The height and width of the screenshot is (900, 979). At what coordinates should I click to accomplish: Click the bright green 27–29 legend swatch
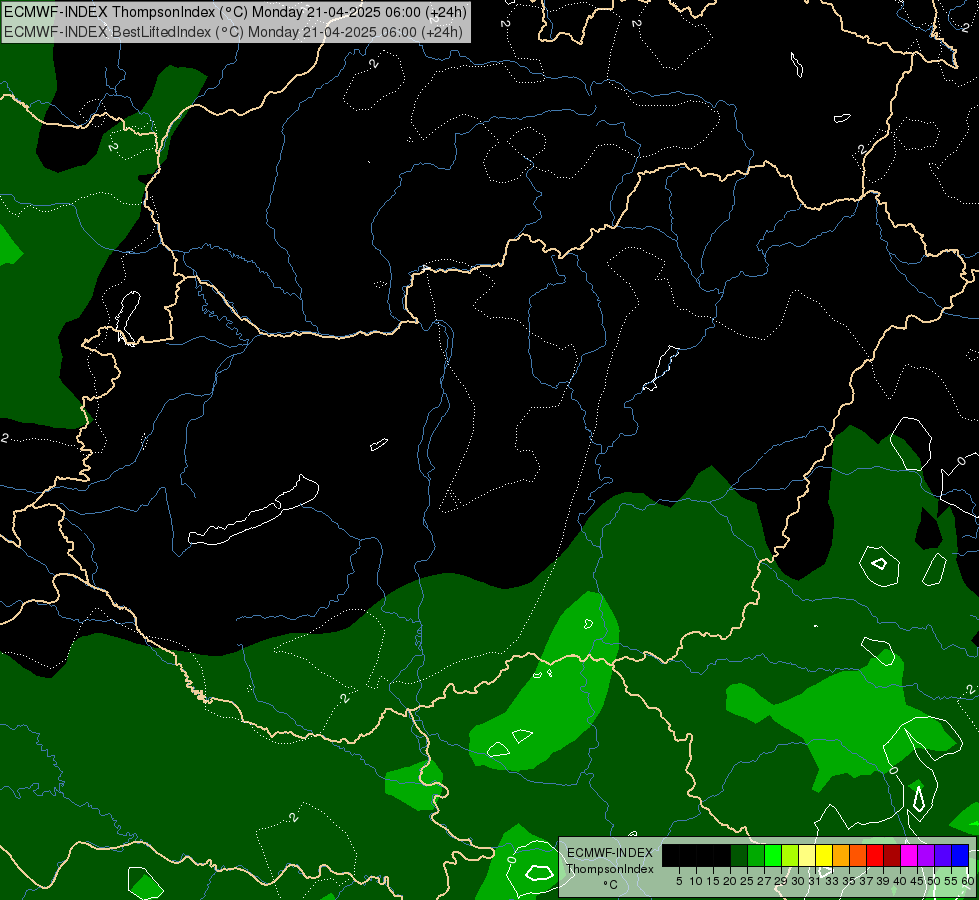point(773,856)
